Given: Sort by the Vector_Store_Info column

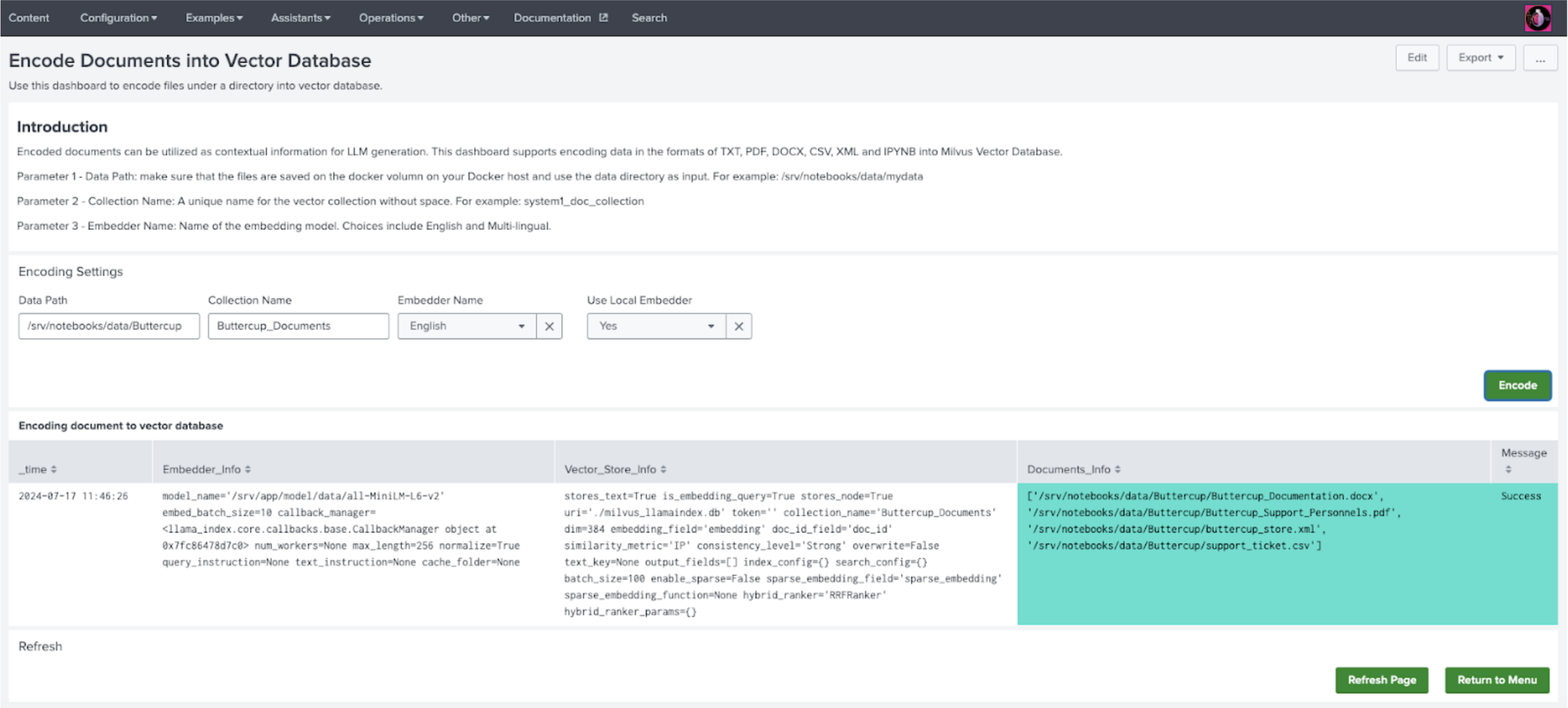Looking at the screenshot, I should point(615,470).
